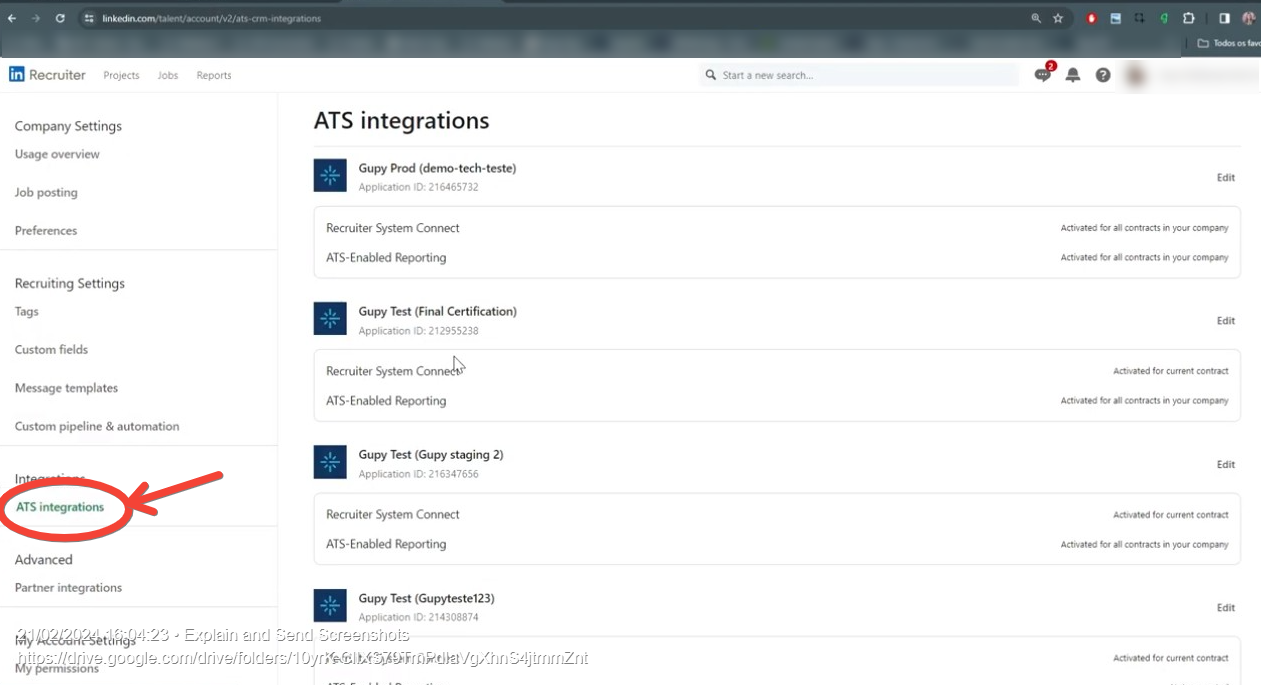Open Tags under Recruiting Settings
The image size is (1261, 685).
click(27, 311)
